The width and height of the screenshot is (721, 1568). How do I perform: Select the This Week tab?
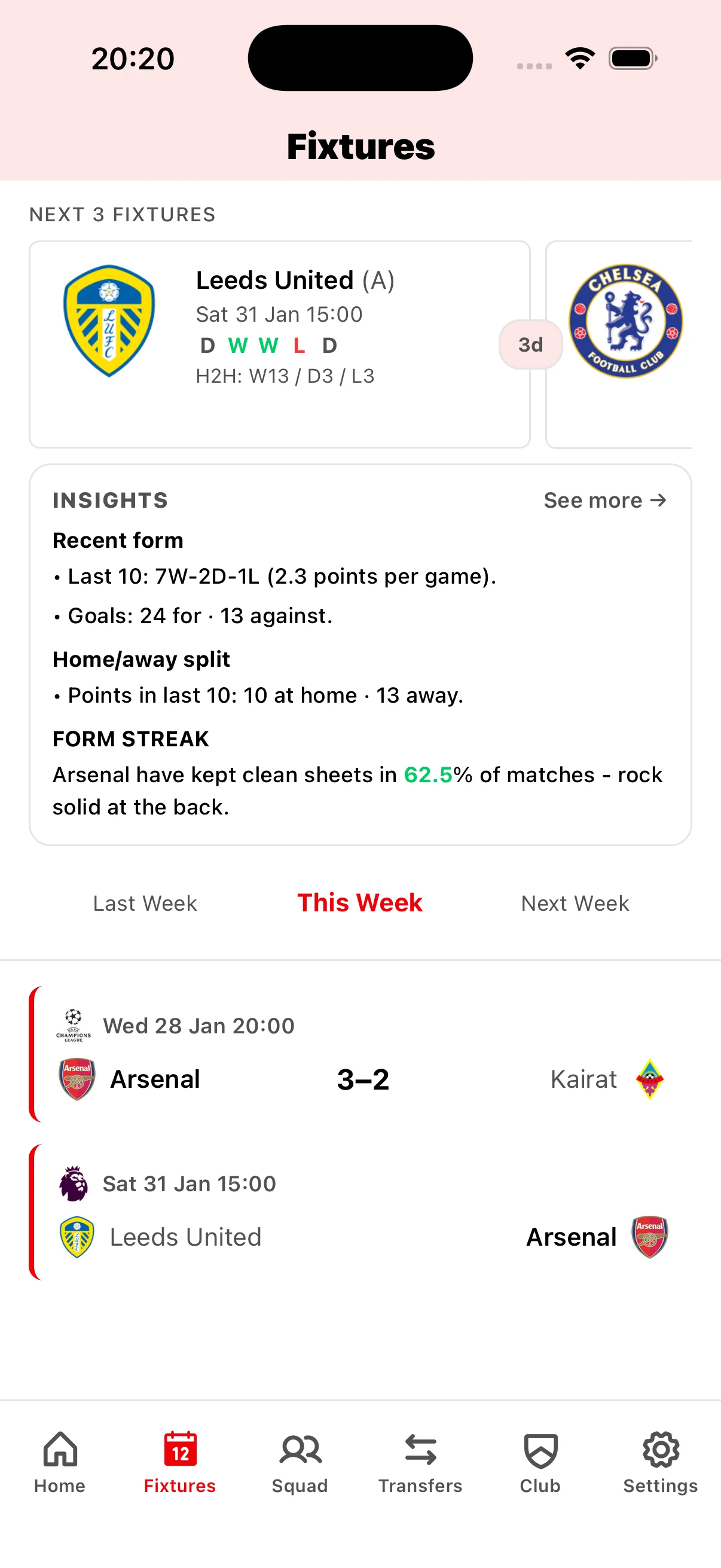(x=359, y=902)
